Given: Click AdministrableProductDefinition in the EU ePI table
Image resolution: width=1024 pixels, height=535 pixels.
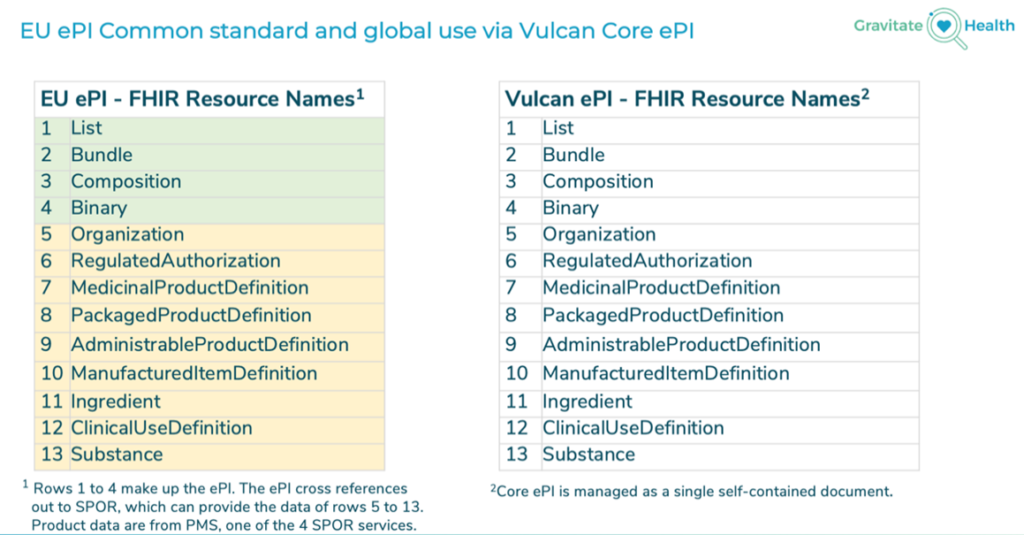Looking at the screenshot, I should pos(209,345).
